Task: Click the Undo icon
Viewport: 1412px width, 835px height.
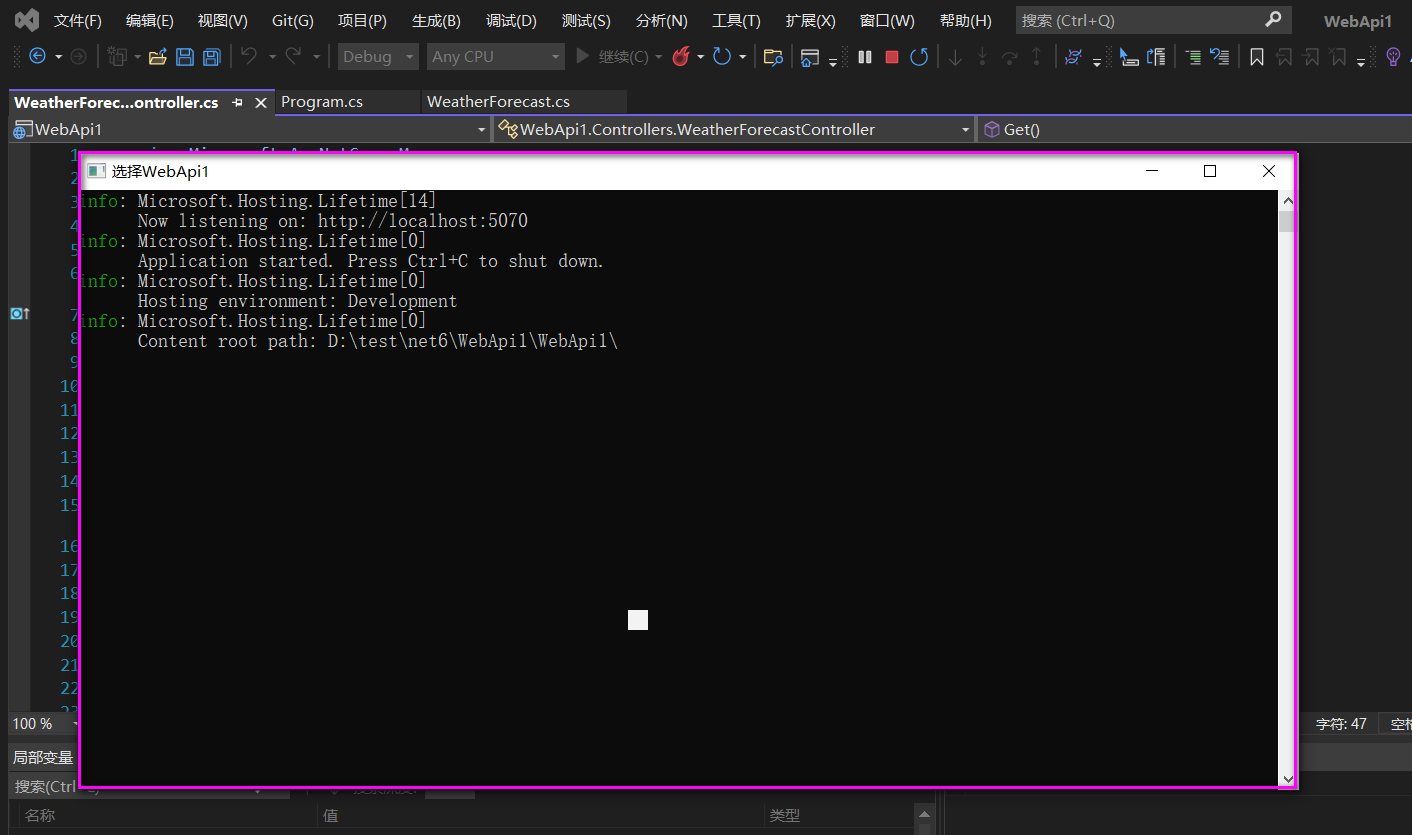Action: (x=247, y=57)
